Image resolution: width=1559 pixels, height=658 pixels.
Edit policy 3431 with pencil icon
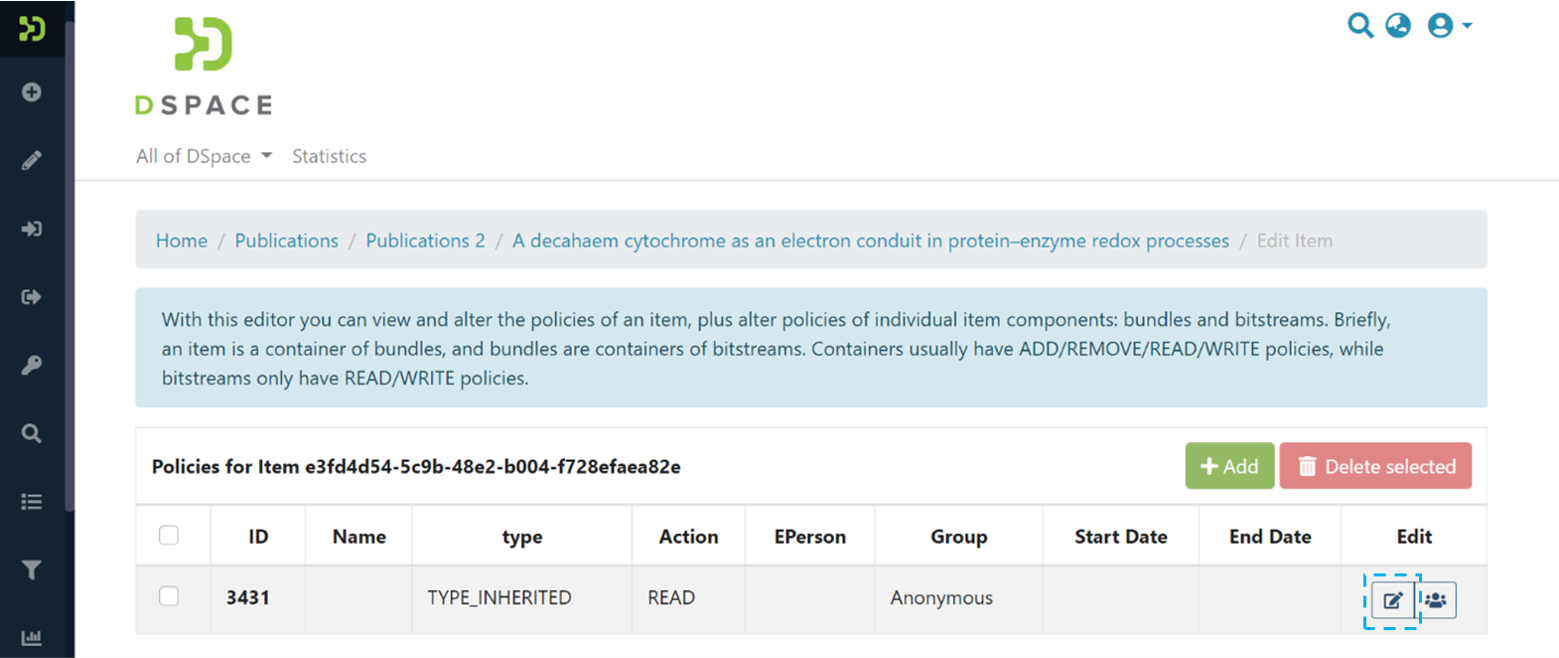tap(1392, 600)
